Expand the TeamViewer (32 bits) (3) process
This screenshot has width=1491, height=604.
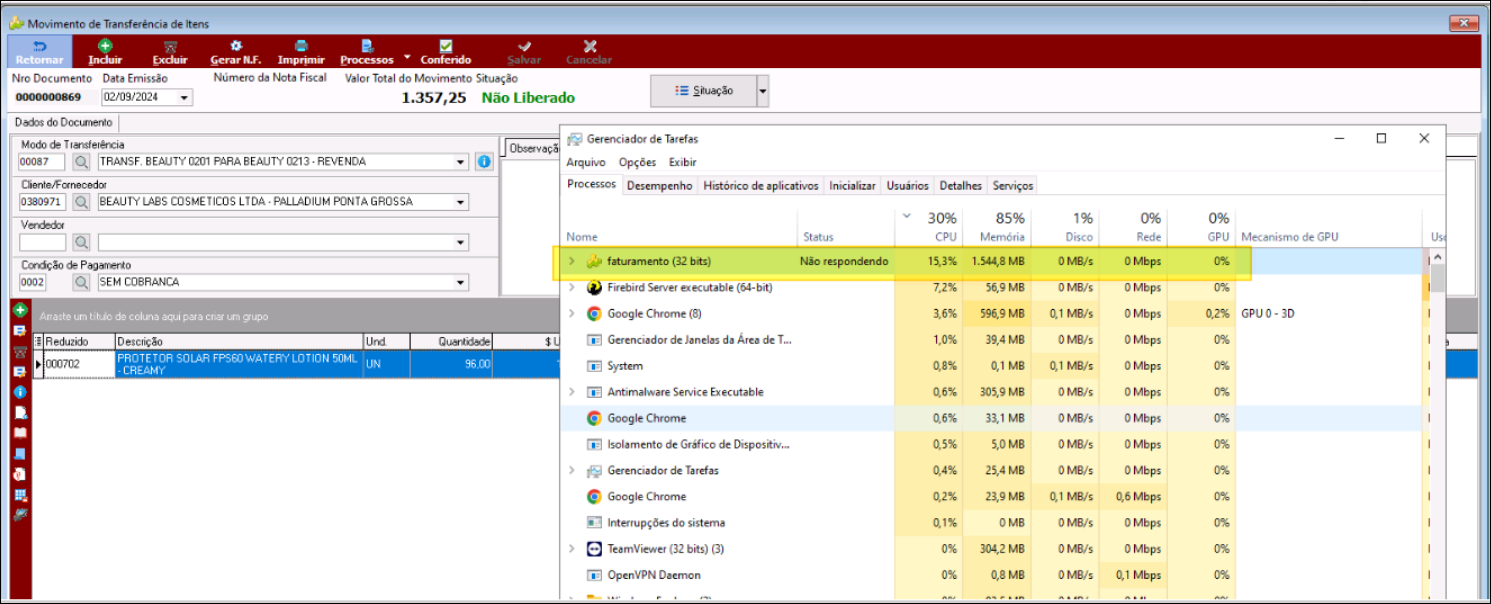(572, 549)
